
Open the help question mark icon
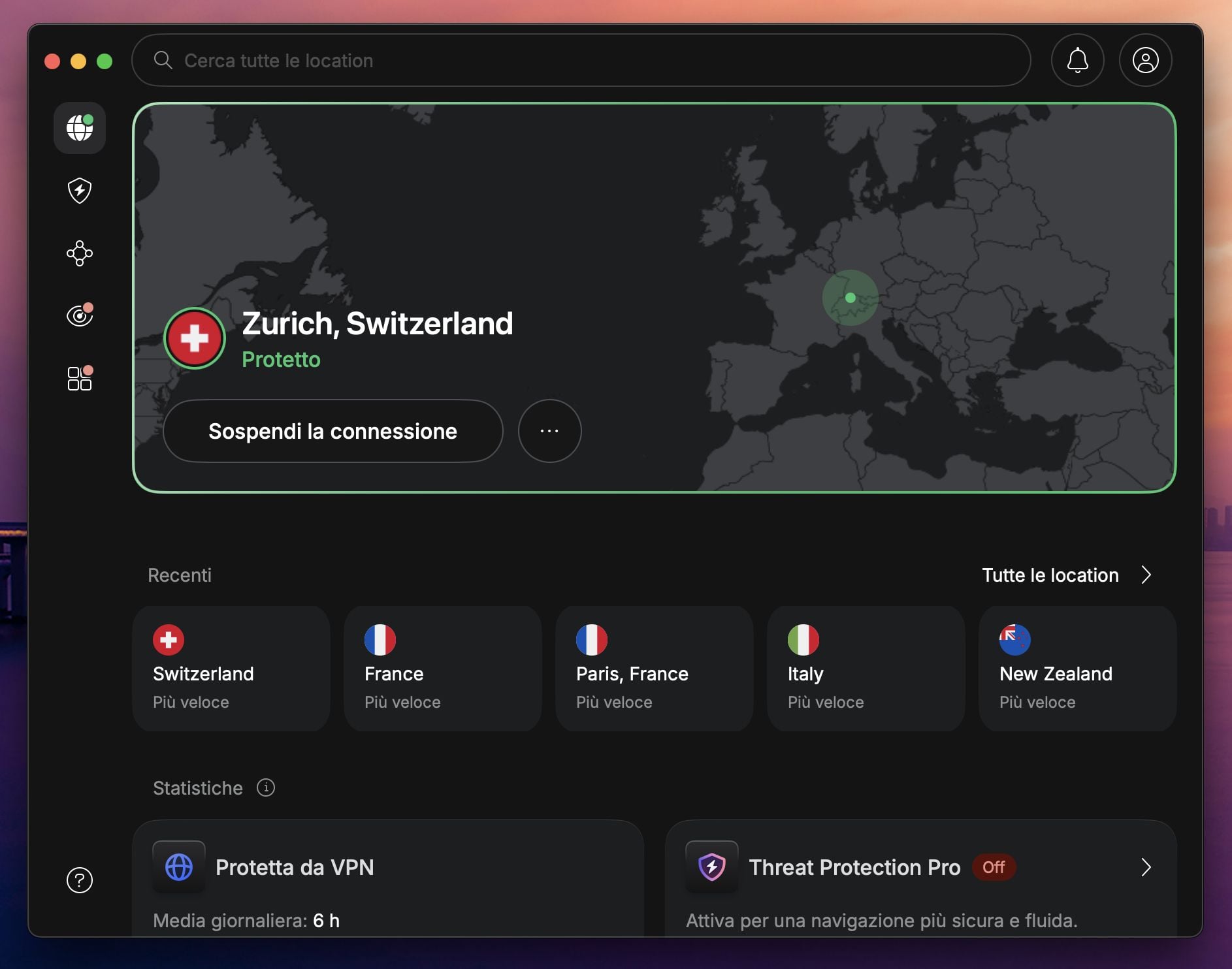(80, 880)
